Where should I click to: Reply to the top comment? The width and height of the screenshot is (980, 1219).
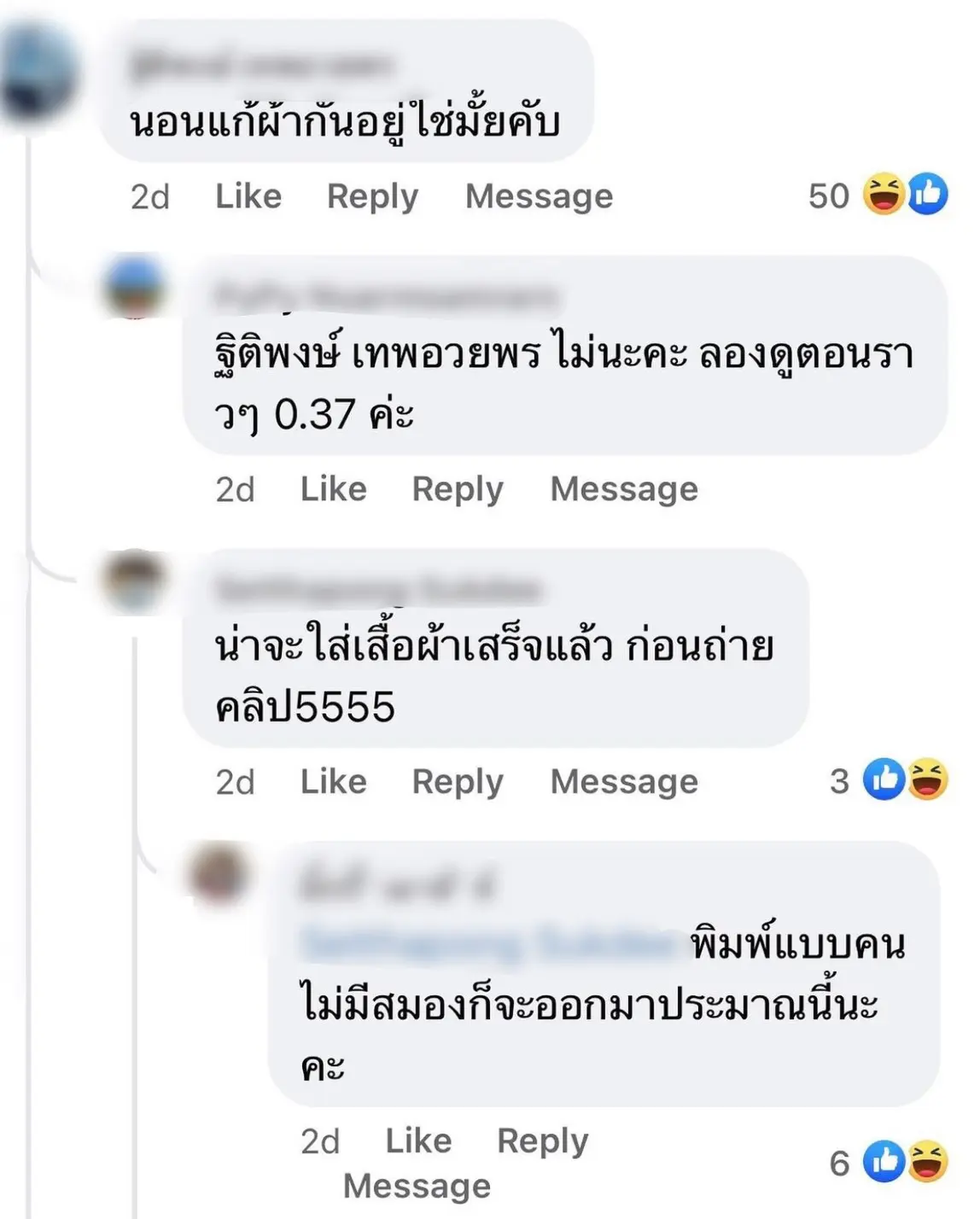coord(372,197)
